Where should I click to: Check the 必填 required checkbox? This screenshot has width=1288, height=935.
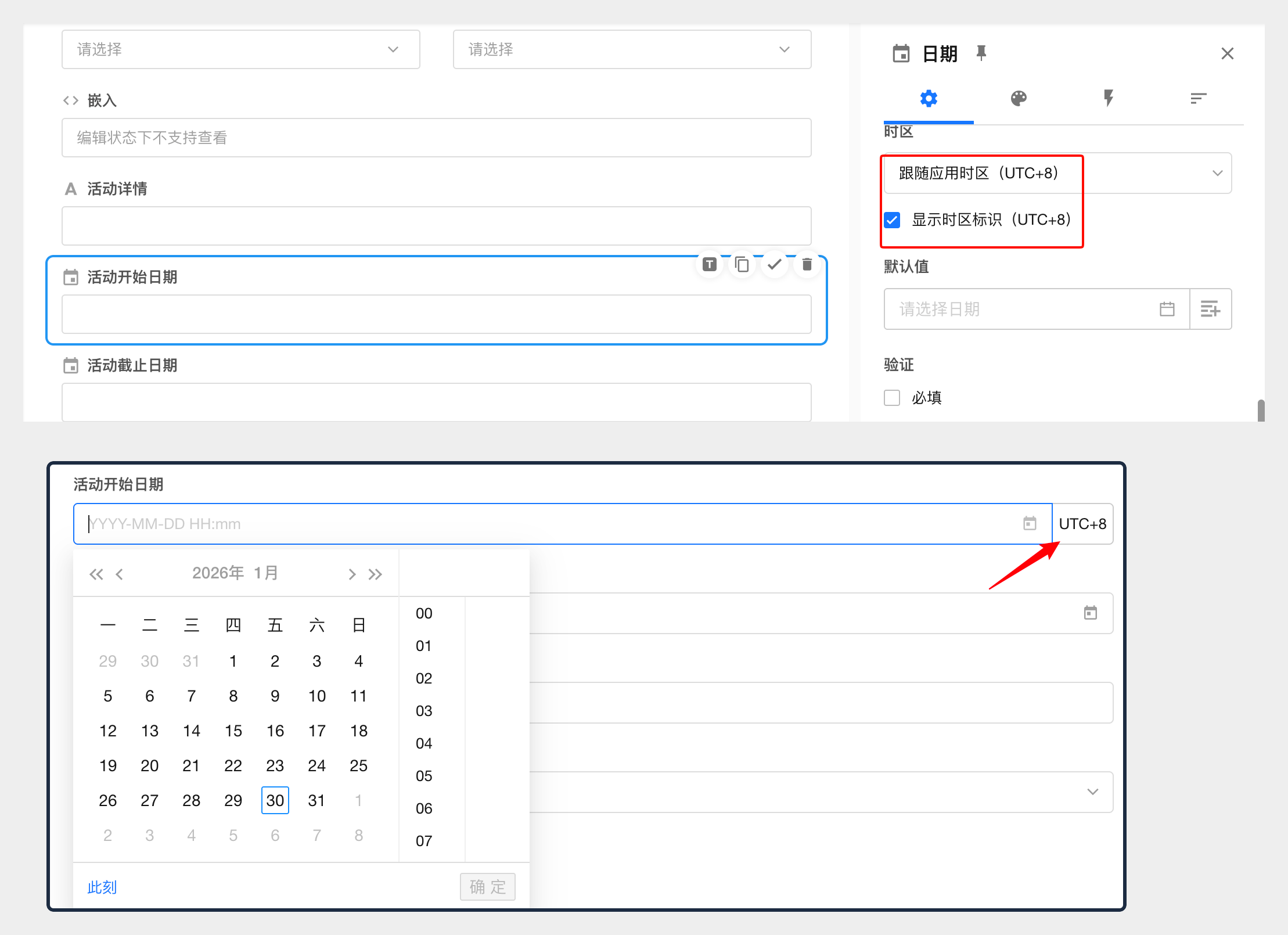892,398
